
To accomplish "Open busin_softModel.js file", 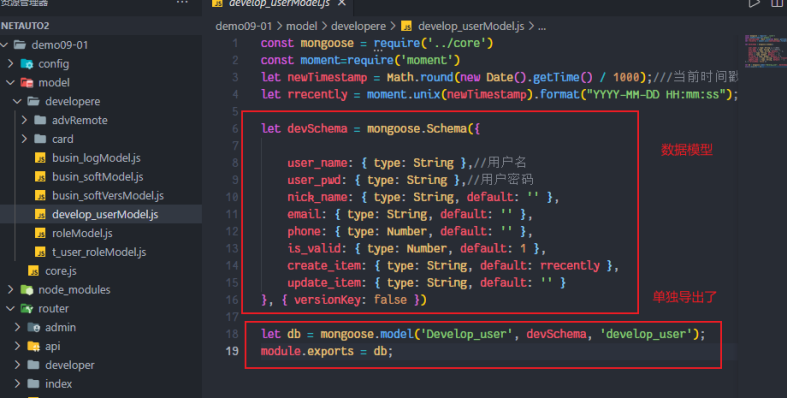I will [x=97, y=177].
